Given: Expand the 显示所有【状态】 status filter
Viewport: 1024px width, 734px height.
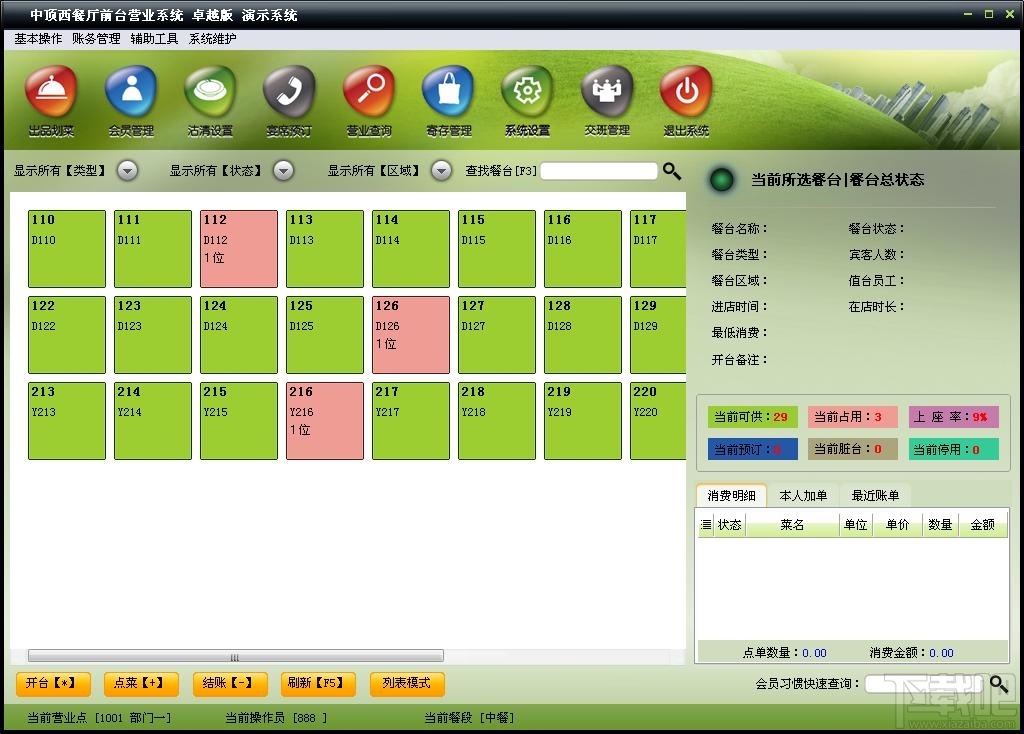Looking at the screenshot, I should point(283,170).
